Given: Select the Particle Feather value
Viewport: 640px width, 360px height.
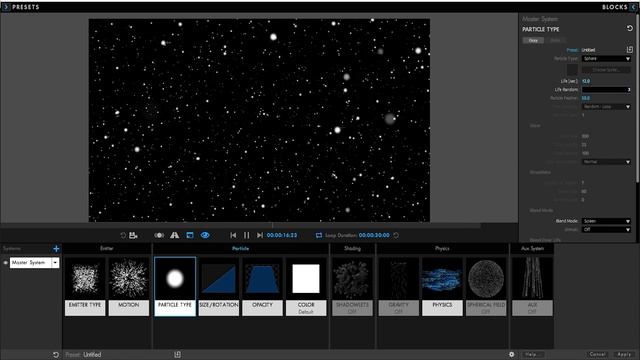Looking at the screenshot, I should pyautogui.click(x=586, y=98).
